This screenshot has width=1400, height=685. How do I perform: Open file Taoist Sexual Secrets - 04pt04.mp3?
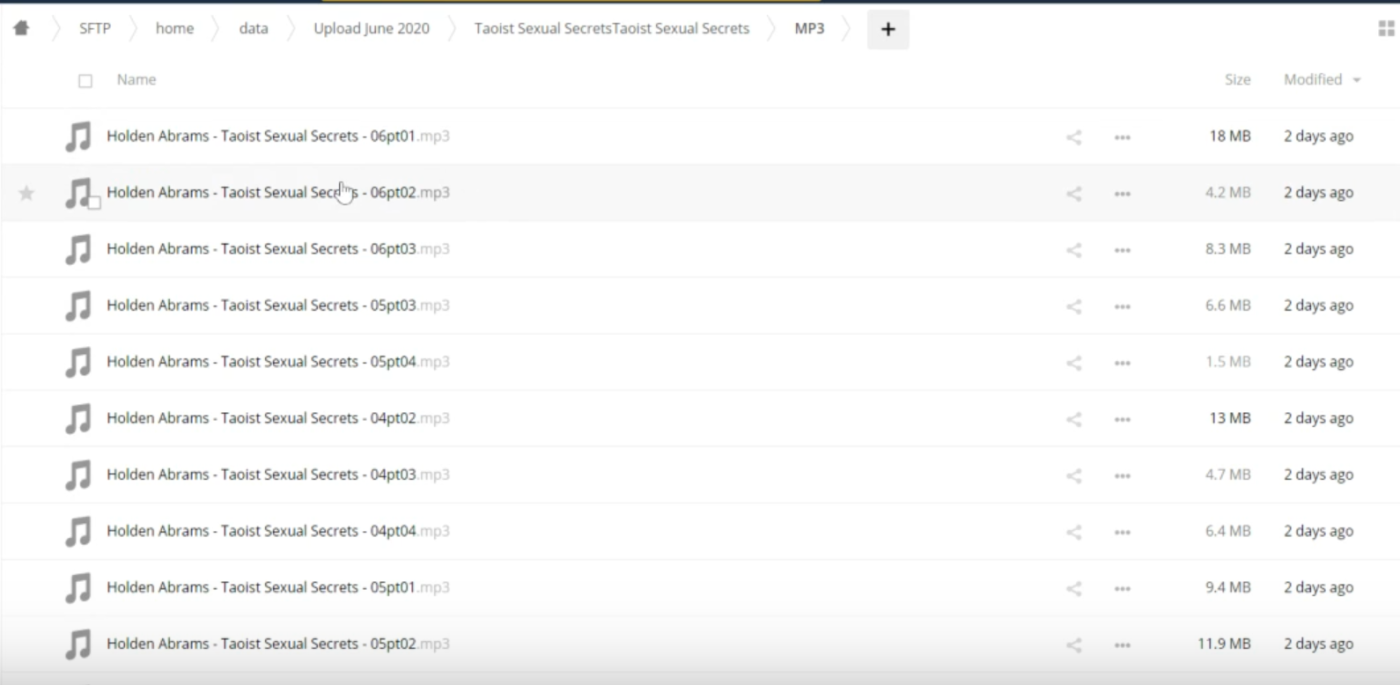(278, 532)
